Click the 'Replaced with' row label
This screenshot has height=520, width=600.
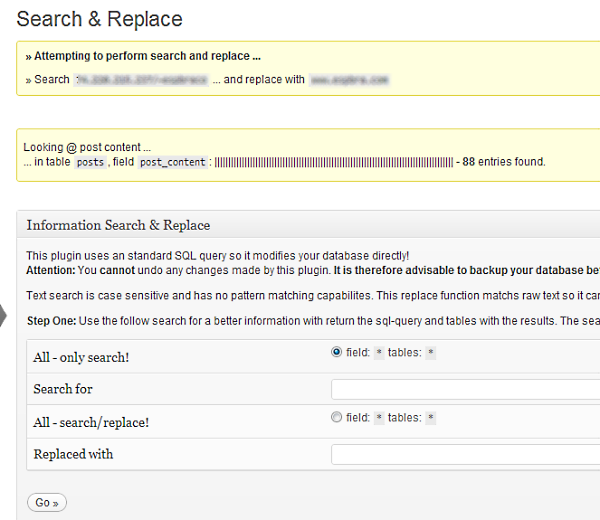click(x=73, y=454)
